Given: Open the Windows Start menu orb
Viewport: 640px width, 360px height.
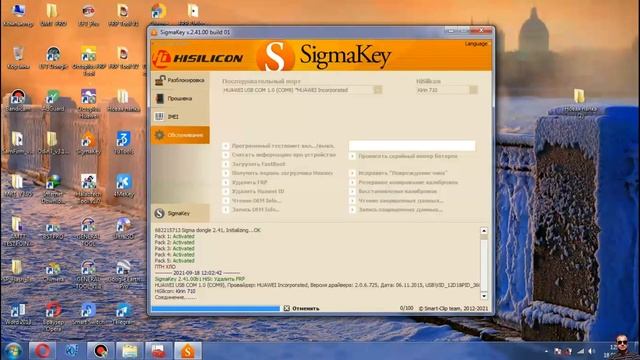Looking at the screenshot, I should pos(13,351).
